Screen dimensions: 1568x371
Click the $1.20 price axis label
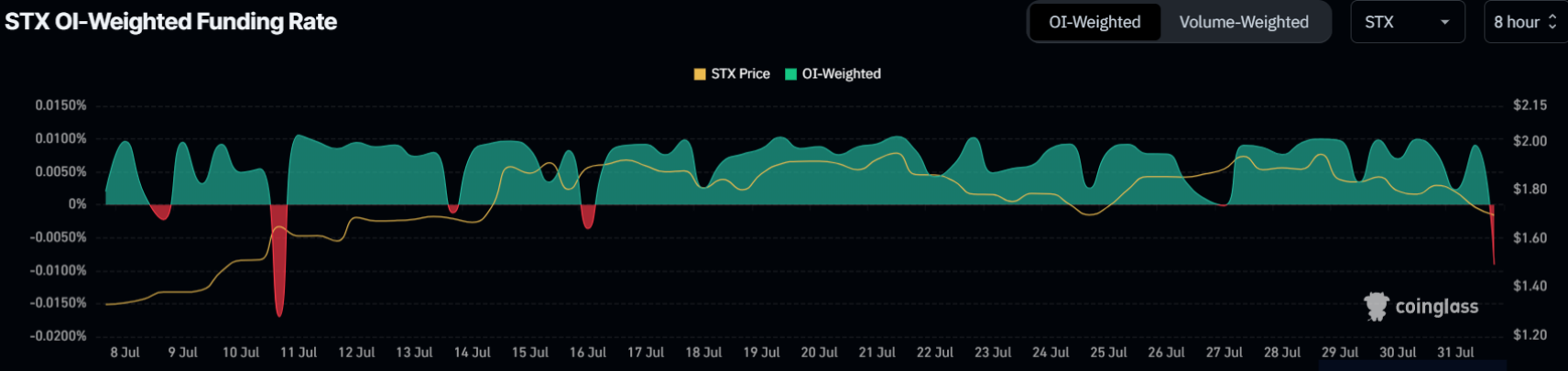click(1530, 335)
